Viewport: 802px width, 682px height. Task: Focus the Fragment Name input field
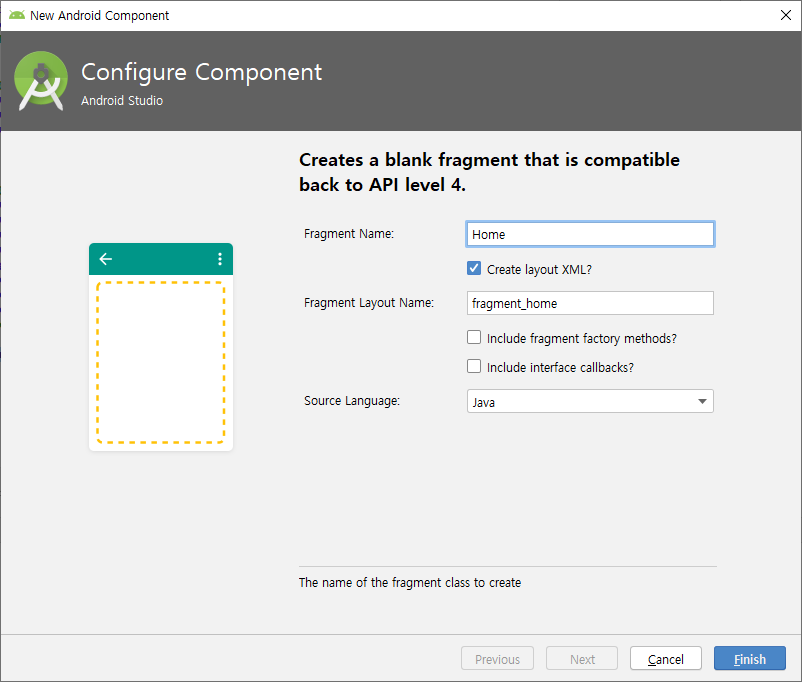pos(590,234)
